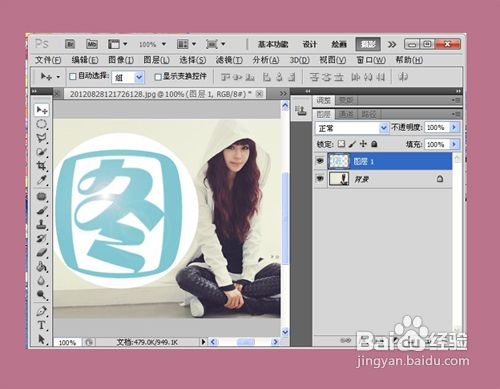Viewport: 500px width, 389px height.
Task: Select the Move tool in toolbox
Action: (x=42, y=110)
